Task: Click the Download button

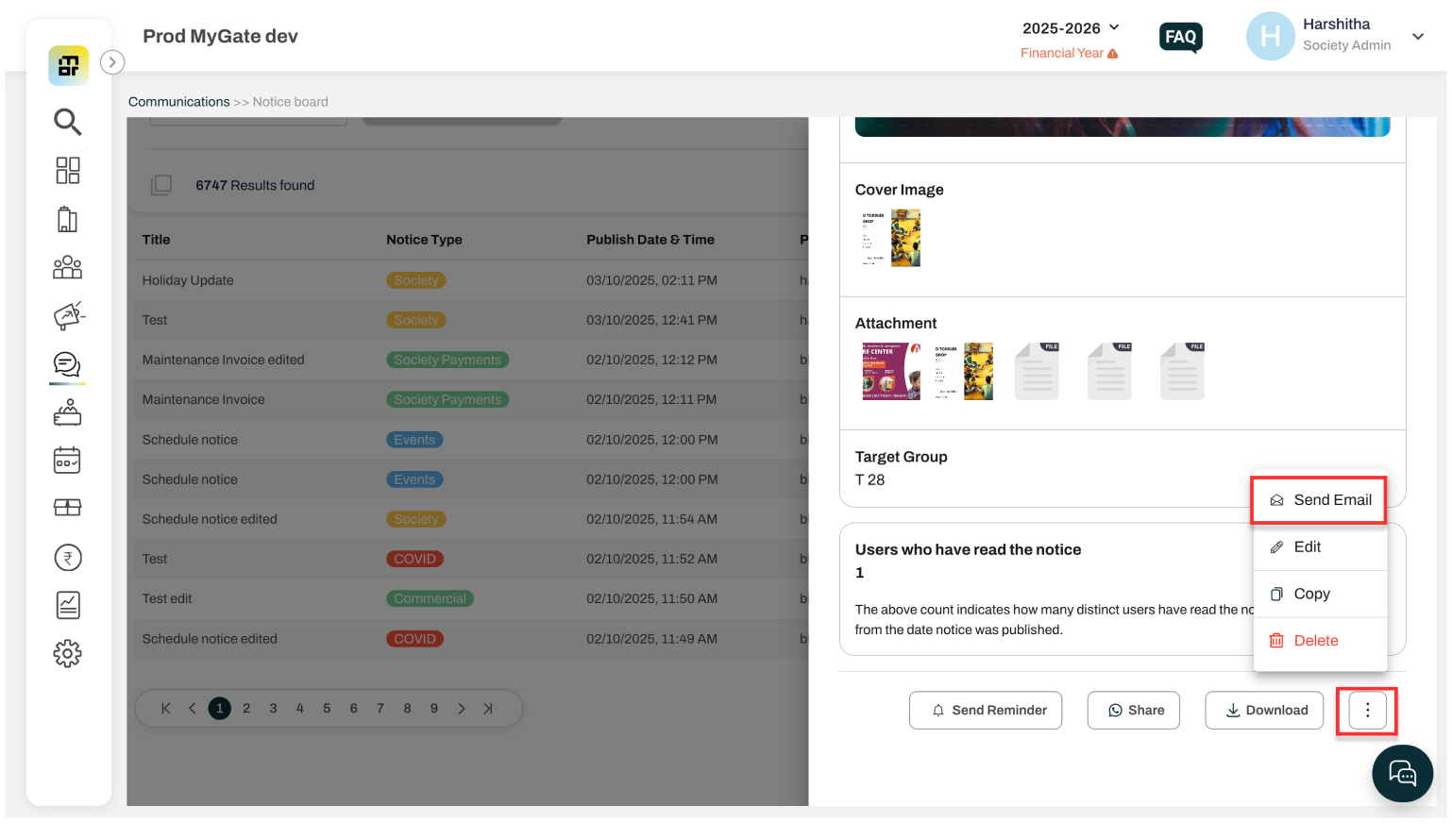Action: [1264, 711]
